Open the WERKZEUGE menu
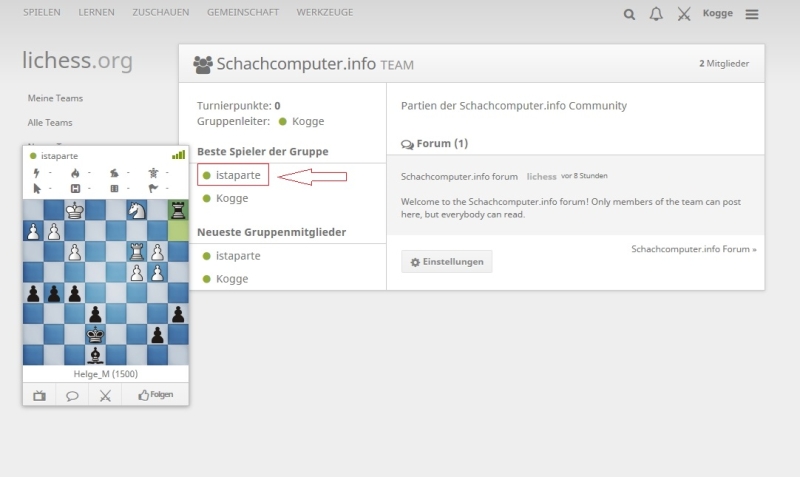 pyautogui.click(x=325, y=12)
